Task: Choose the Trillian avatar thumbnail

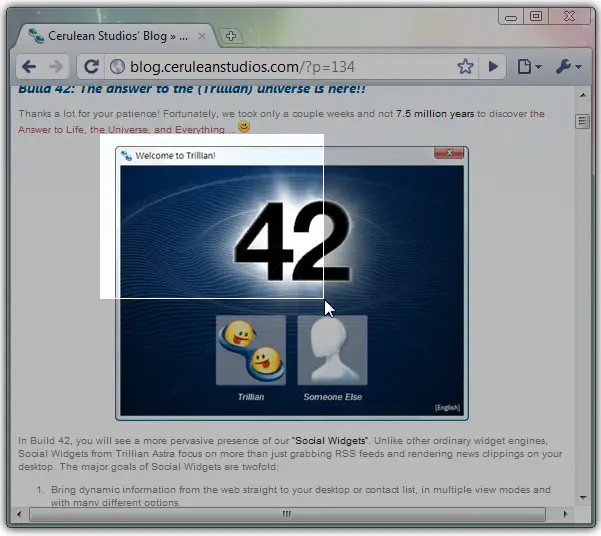Action: click(x=251, y=350)
